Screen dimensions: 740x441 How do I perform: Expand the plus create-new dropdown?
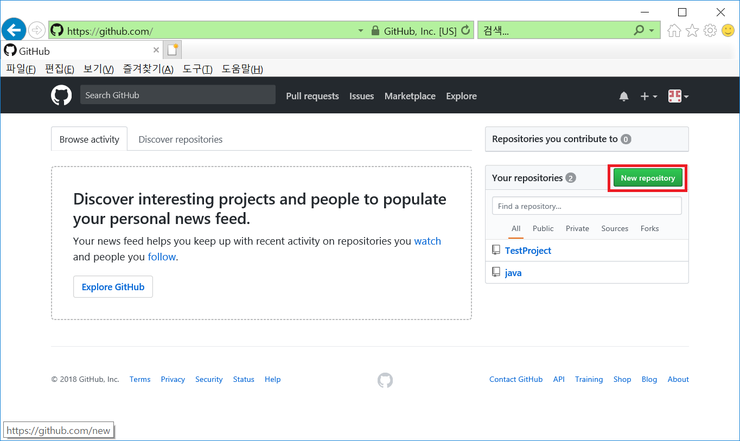tap(648, 96)
